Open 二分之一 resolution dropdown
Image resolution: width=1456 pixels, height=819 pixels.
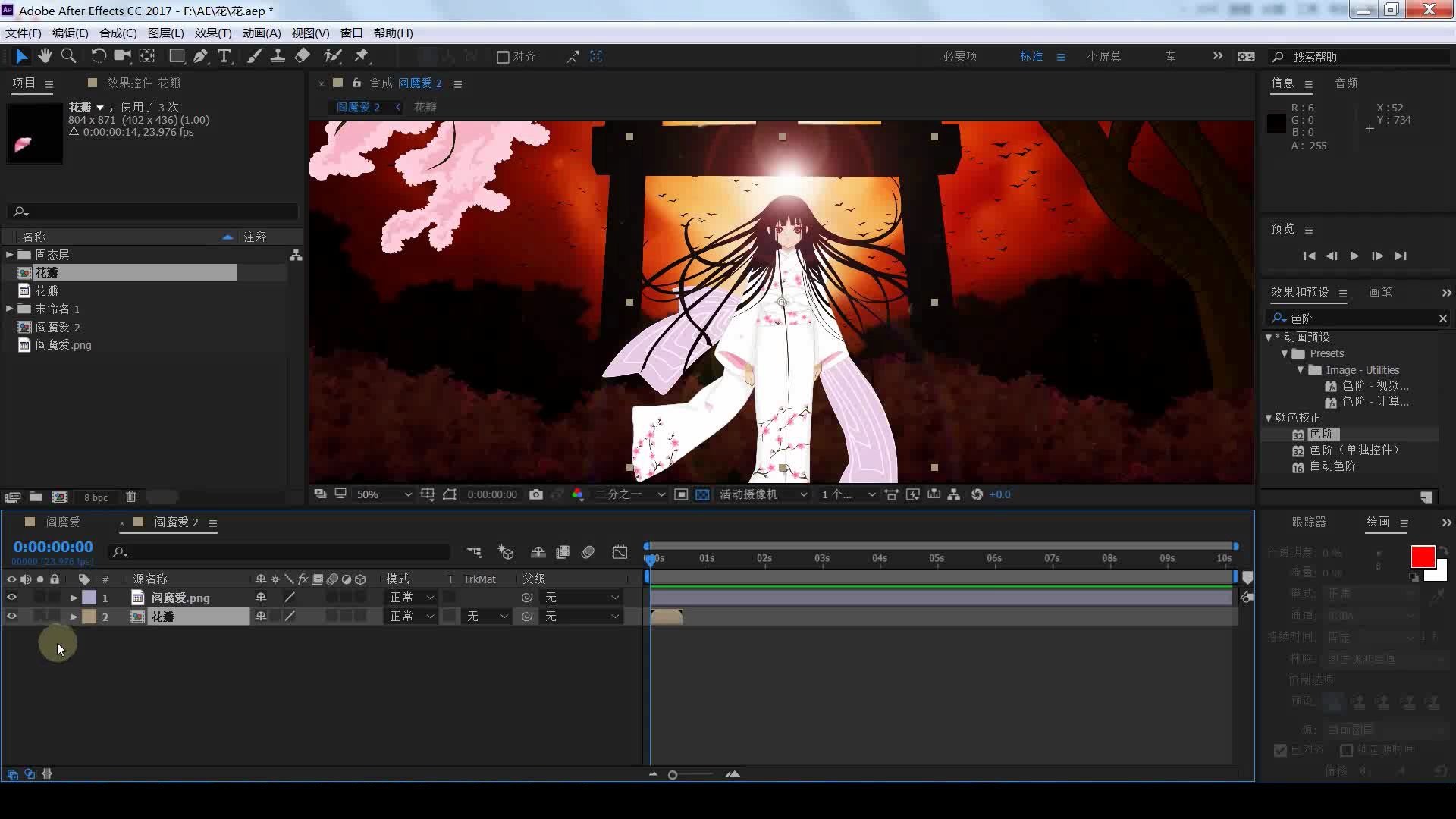coord(629,494)
